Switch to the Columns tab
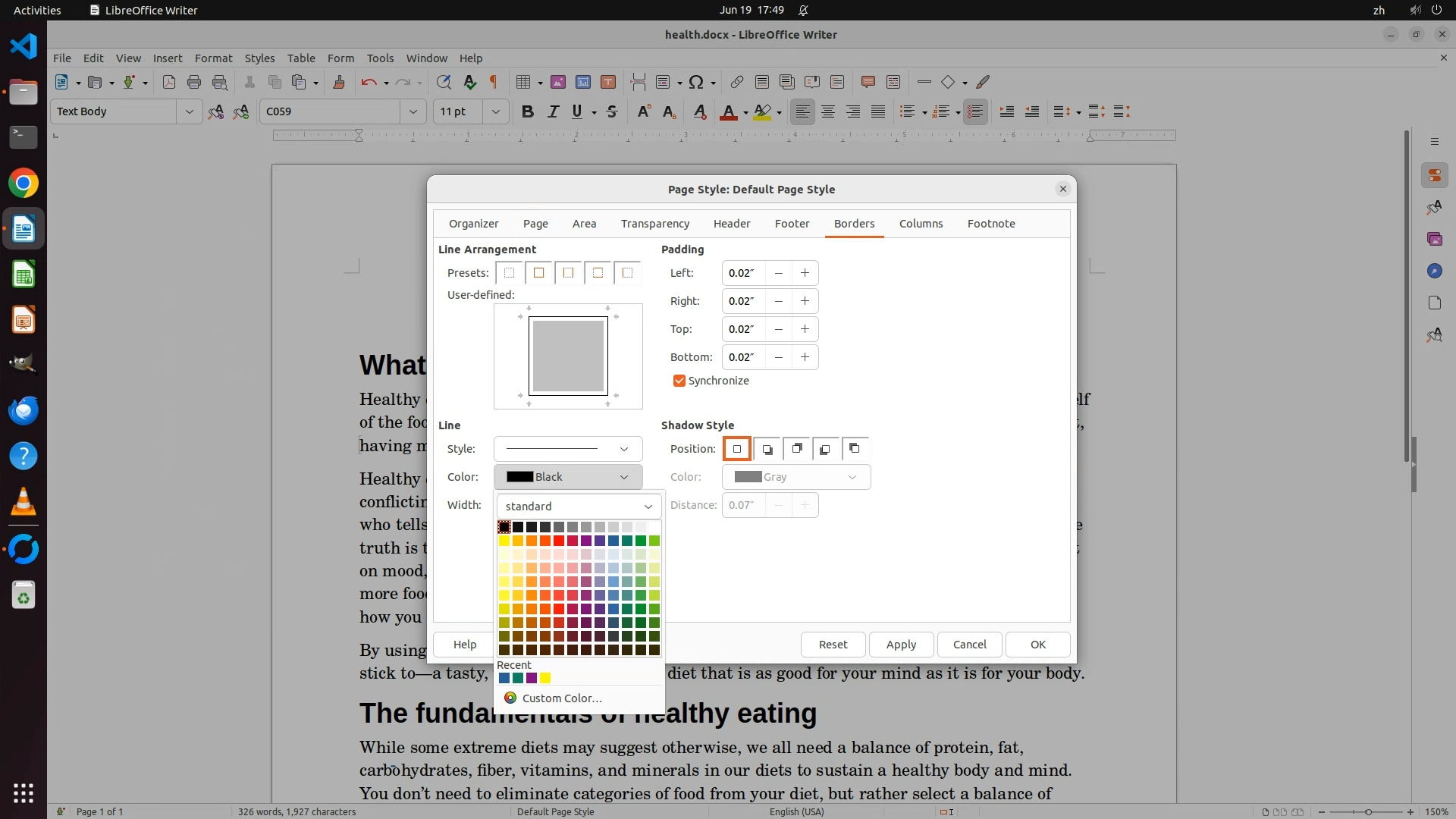This screenshot has height=819, width=1456. [921, 224]
